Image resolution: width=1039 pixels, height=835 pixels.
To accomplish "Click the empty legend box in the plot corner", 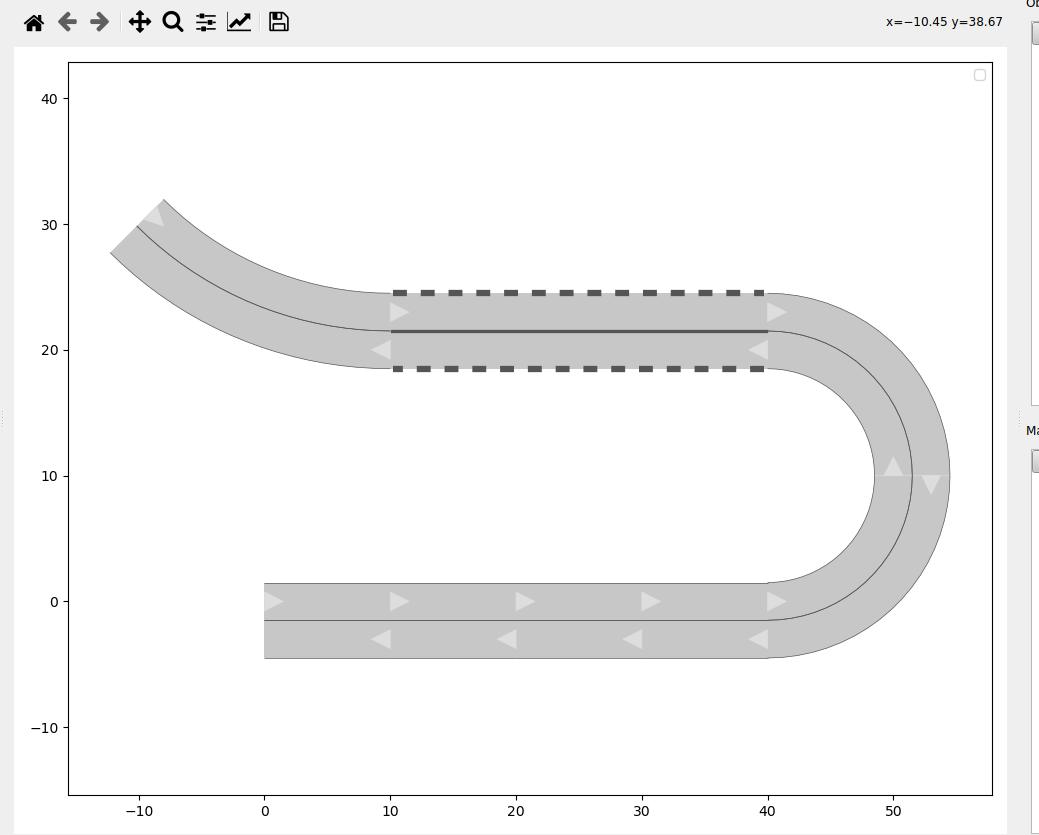I will [980, 75].
